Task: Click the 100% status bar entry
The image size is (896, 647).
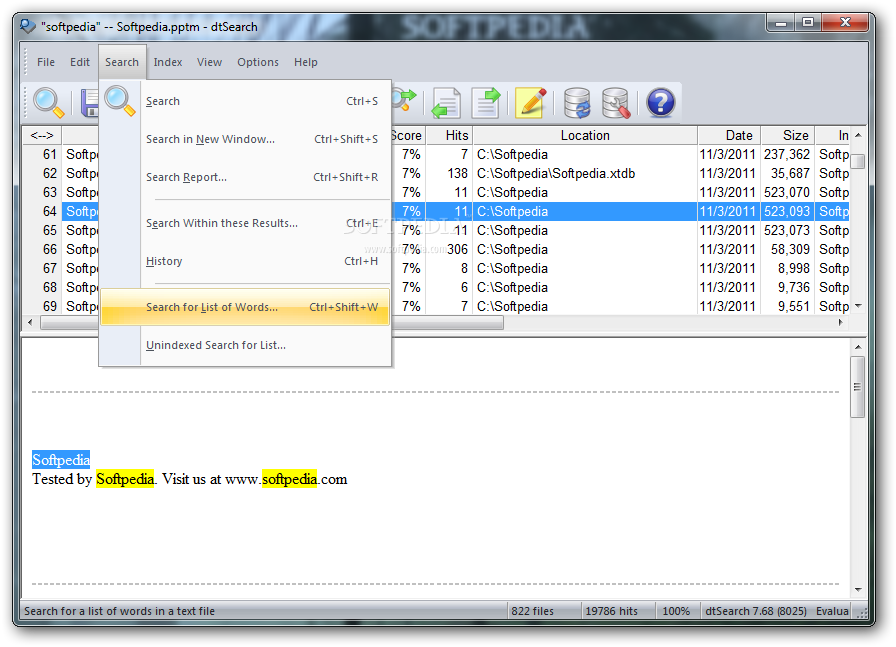Action: point(676,611)
